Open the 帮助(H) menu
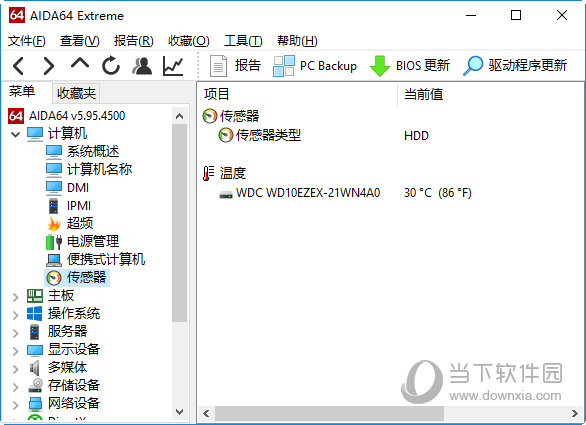The image size is (586, 425). 297,41
